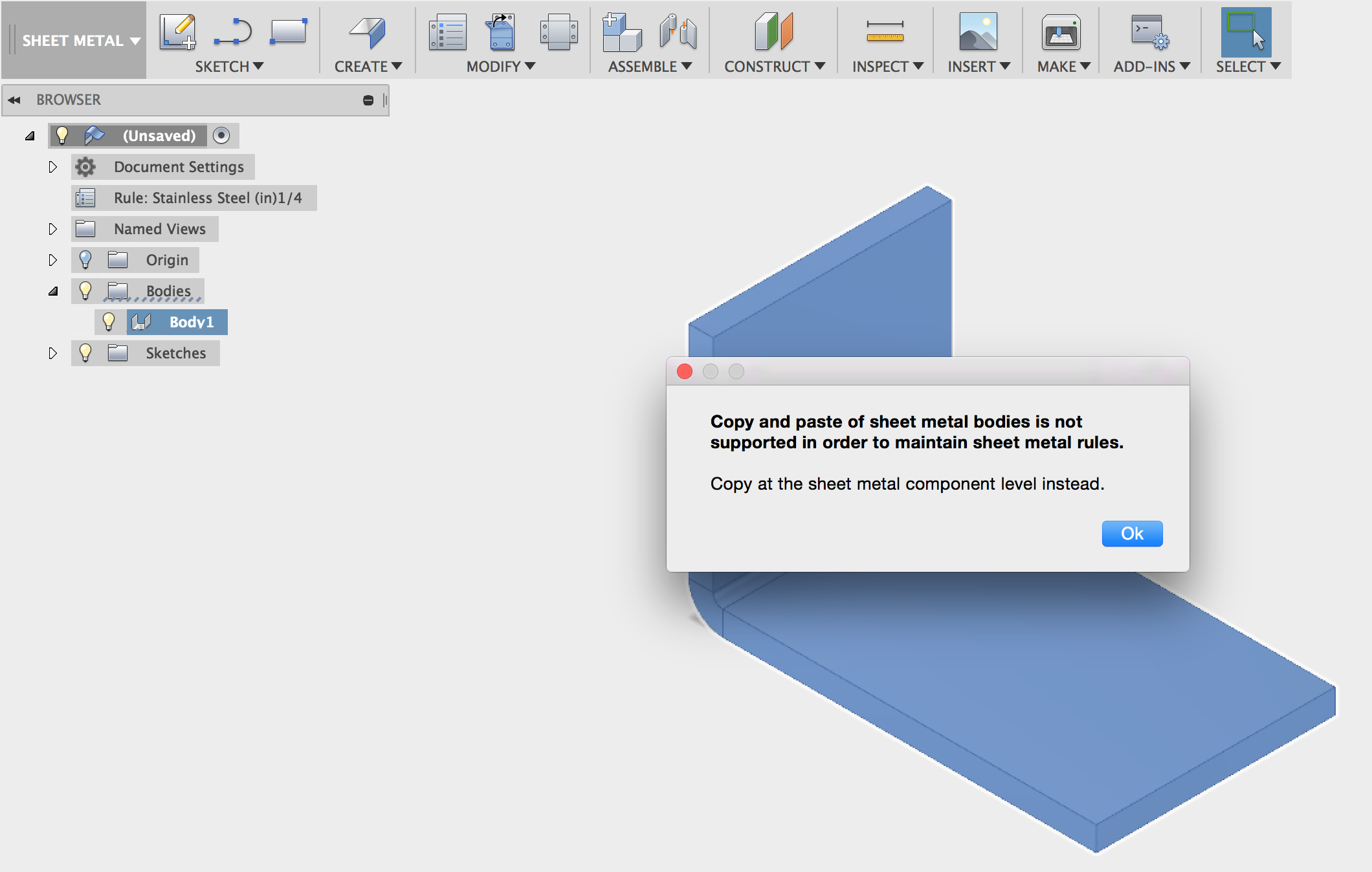The image size is (1372, 872).
Task: Click the Ok button in dialog
Action: pos(1132,534)
